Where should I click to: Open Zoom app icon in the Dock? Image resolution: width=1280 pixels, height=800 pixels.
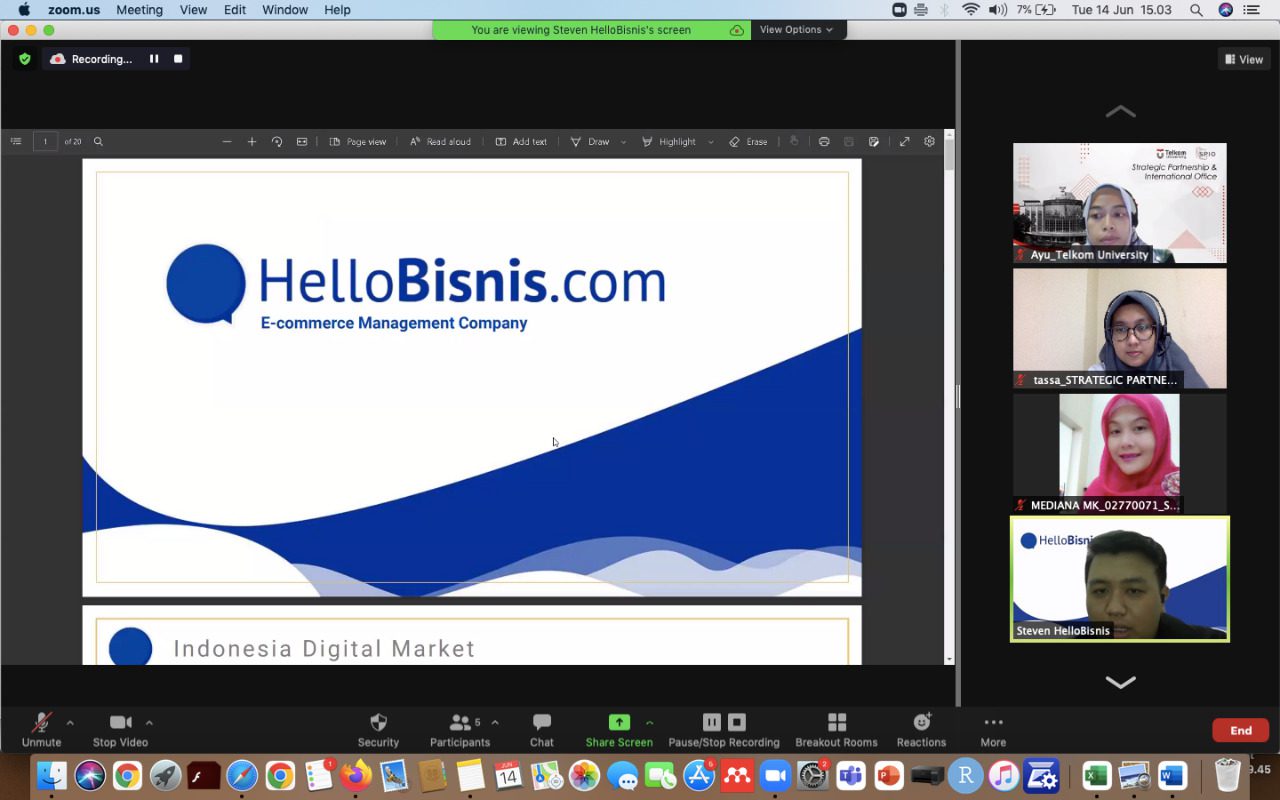point(774,775)
